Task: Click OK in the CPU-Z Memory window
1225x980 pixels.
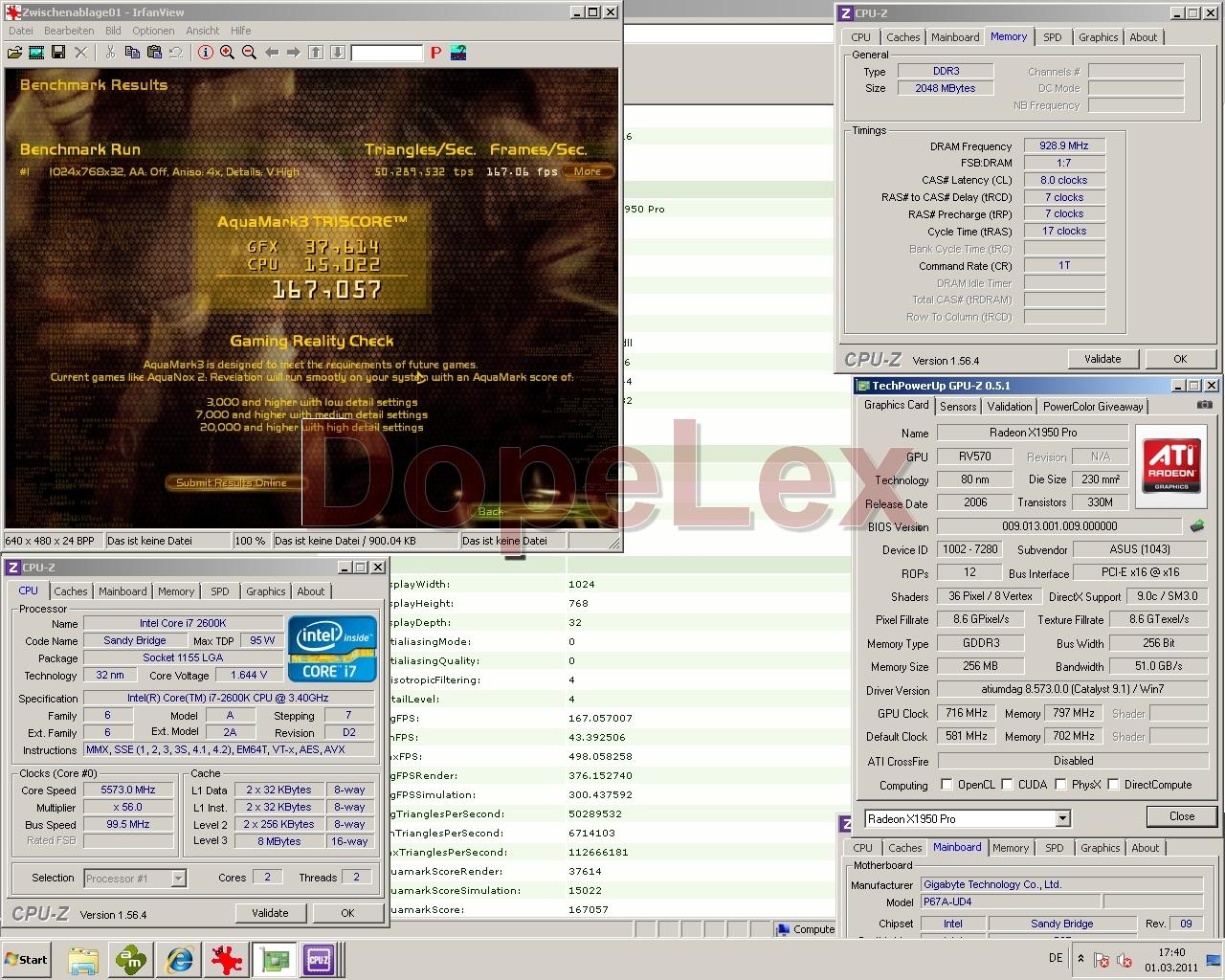Action: [x=1180, y=359]
